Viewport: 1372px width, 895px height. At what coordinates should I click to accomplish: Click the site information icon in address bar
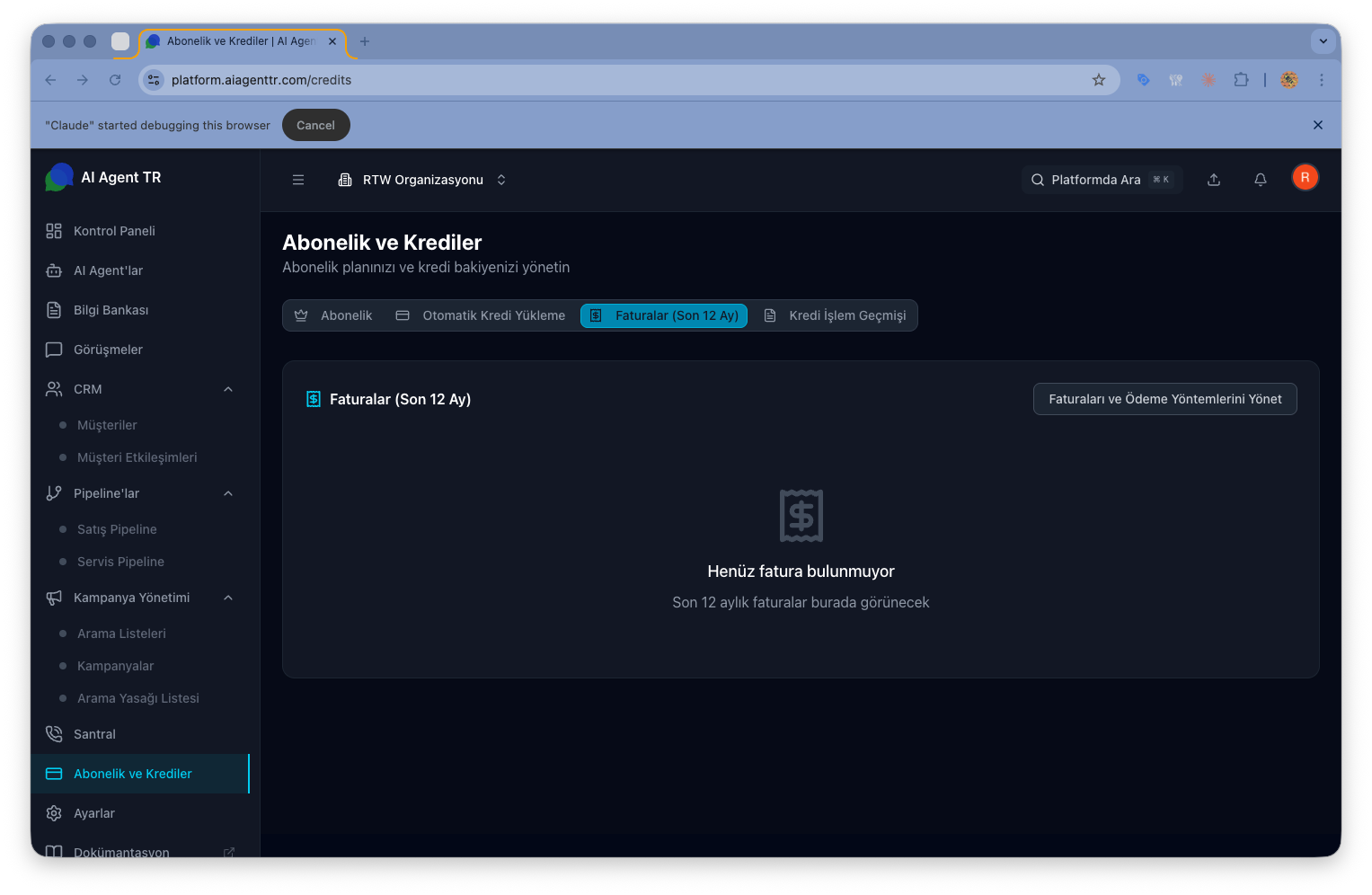click(x=154, y=80)
